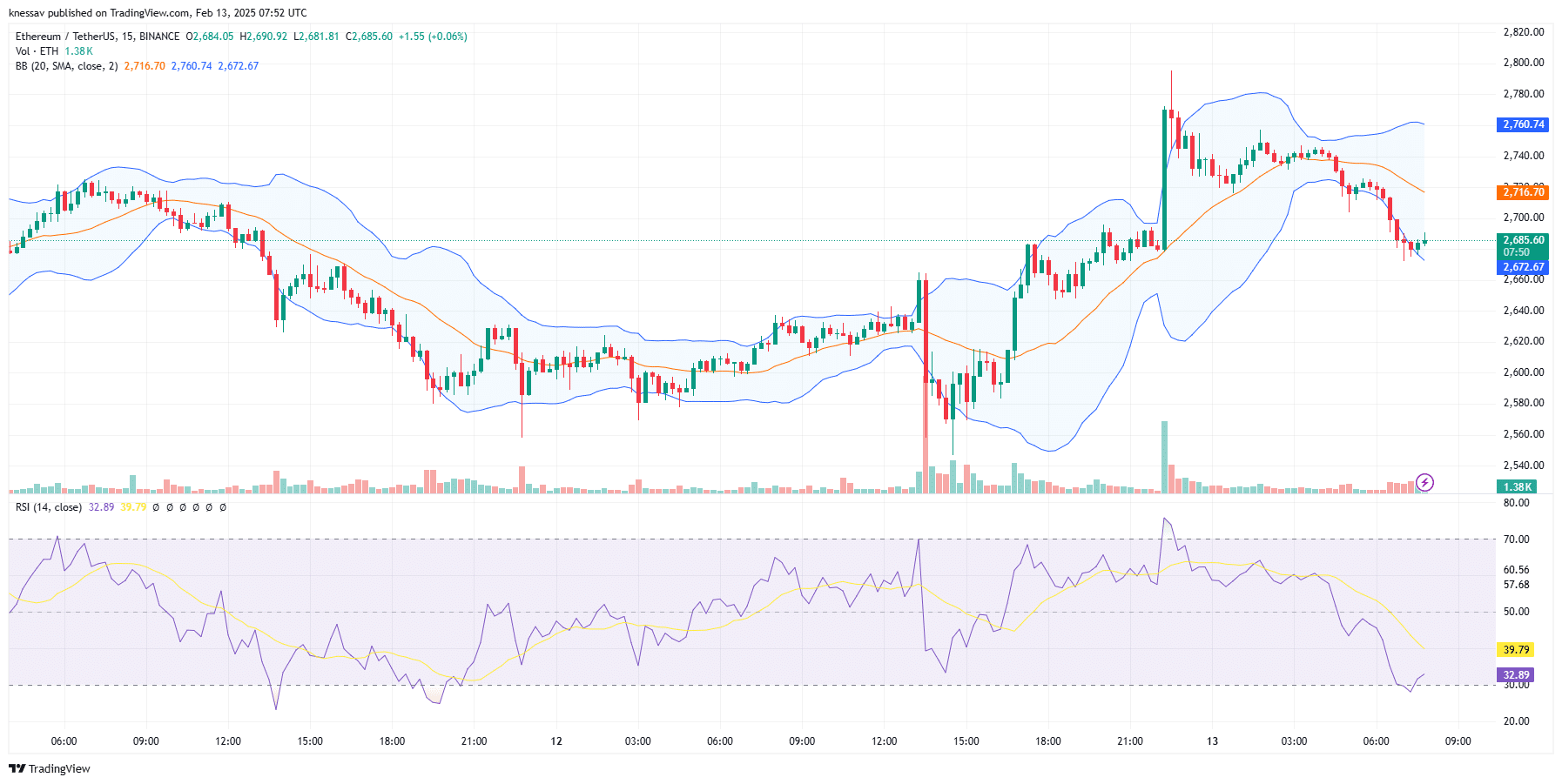The image size is (1562, 784).
Task: Click the tallest green volume bar
Action: click(x=1164, y=458)
